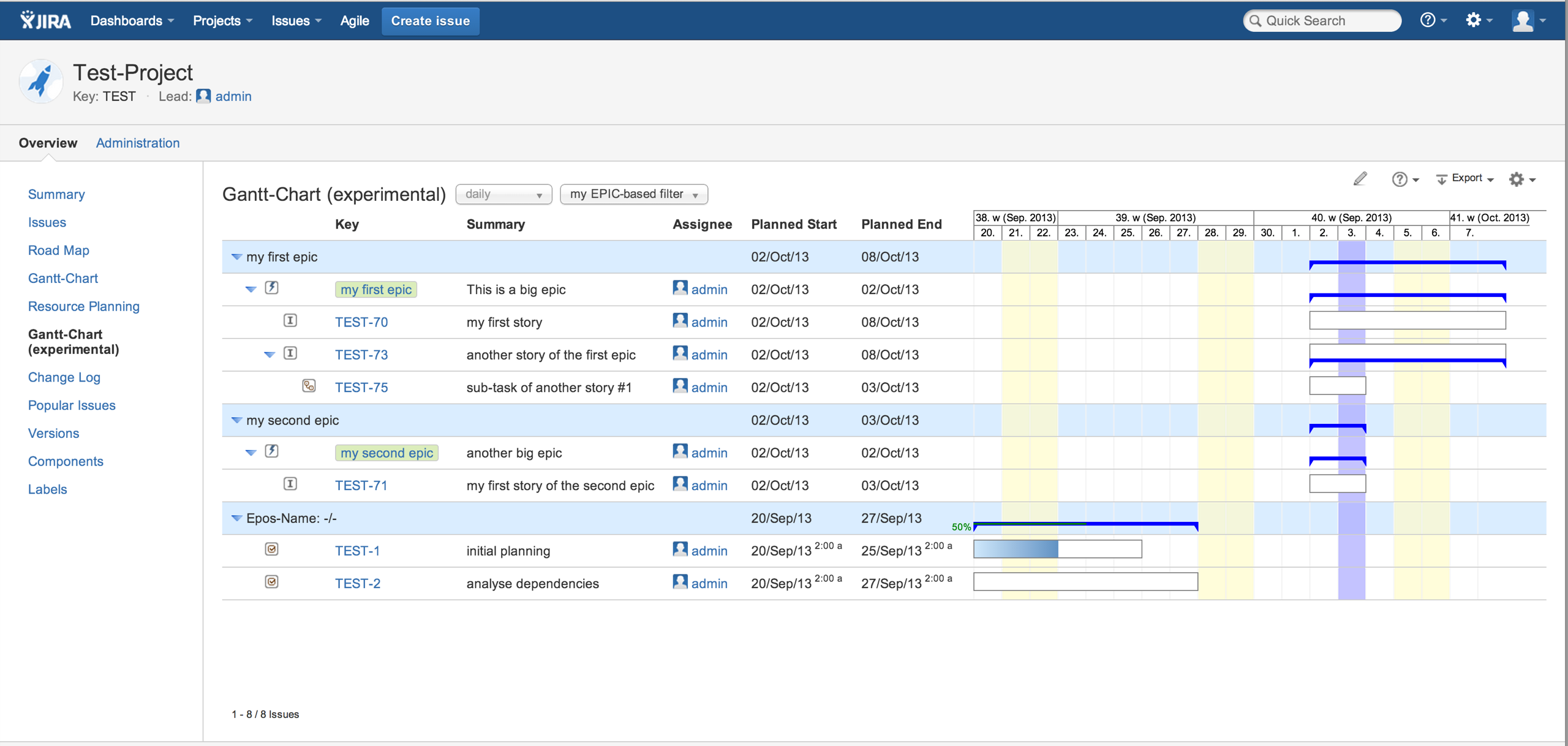Open the 'my EPIC-based filter' dropdown
1568x746 pixels.
pyautogui.click(x=634, y=194)
